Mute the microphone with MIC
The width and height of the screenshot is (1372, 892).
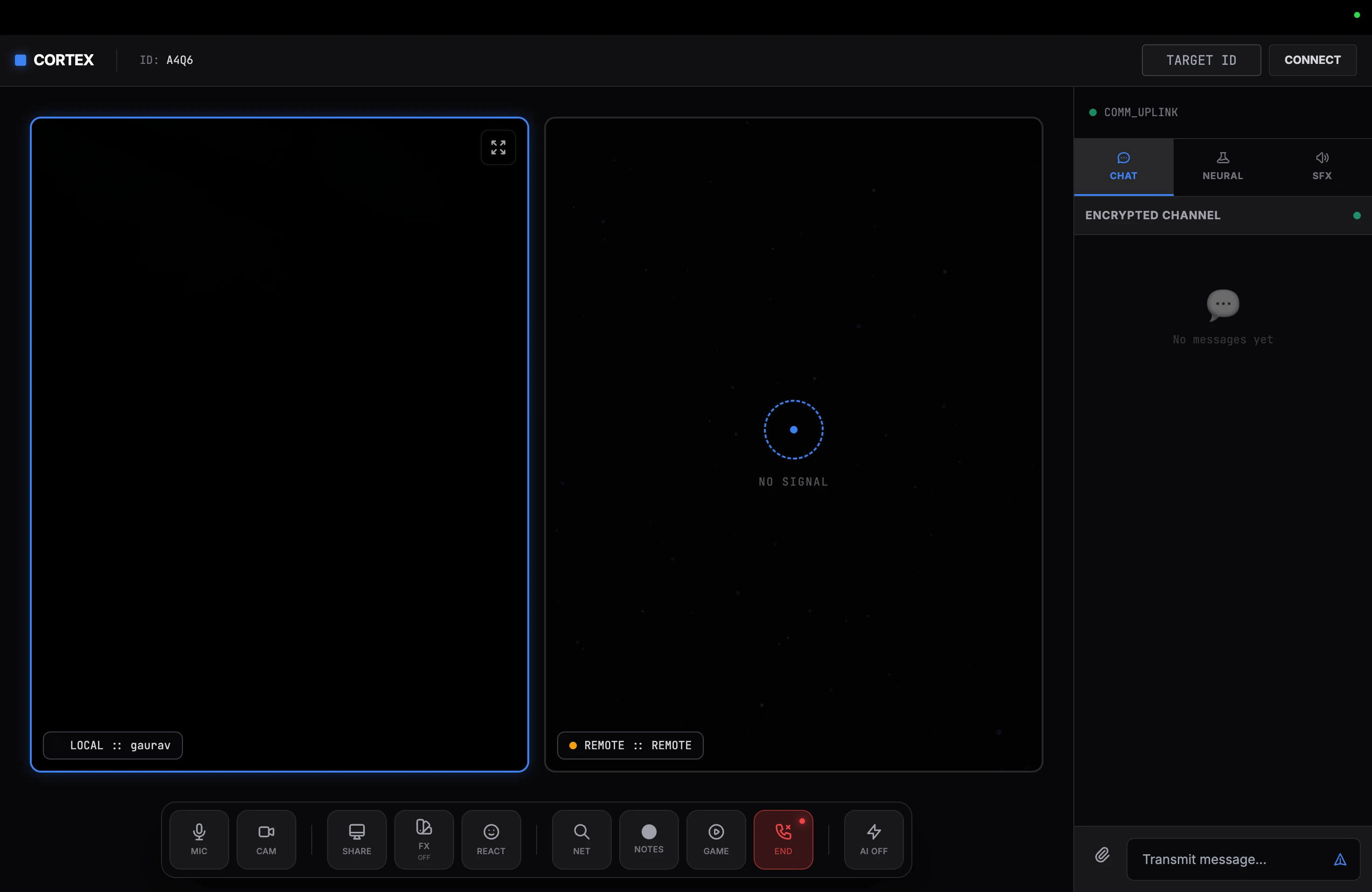click(x=199, y=839)
